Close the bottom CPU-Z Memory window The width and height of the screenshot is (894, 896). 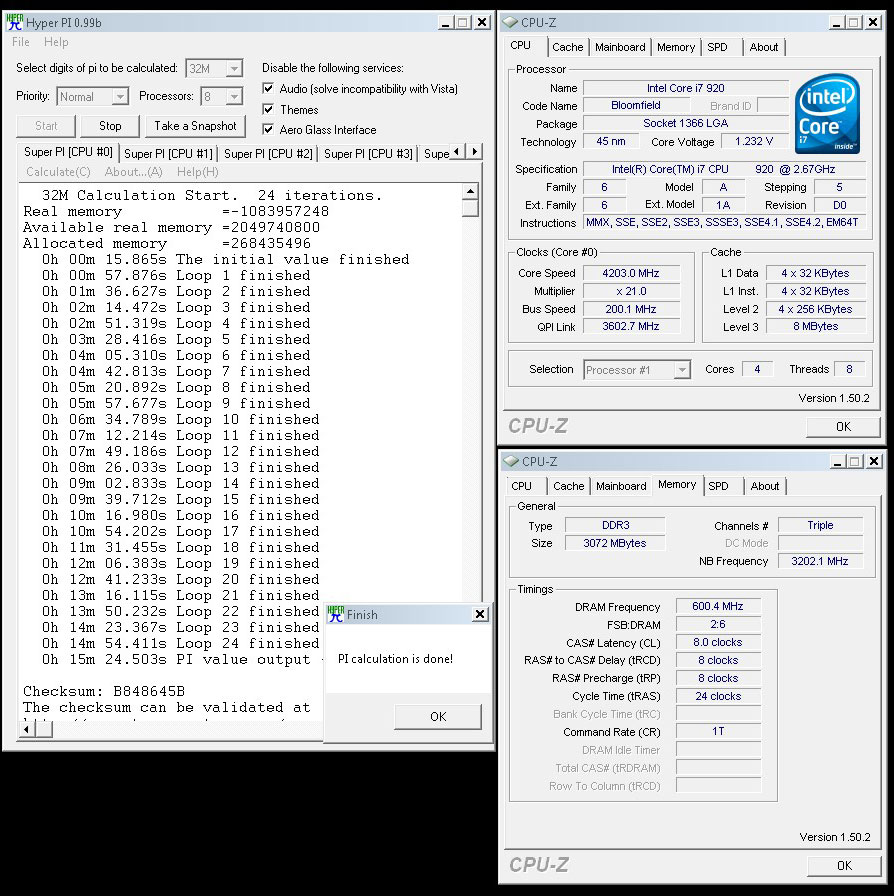click(874, 461)
